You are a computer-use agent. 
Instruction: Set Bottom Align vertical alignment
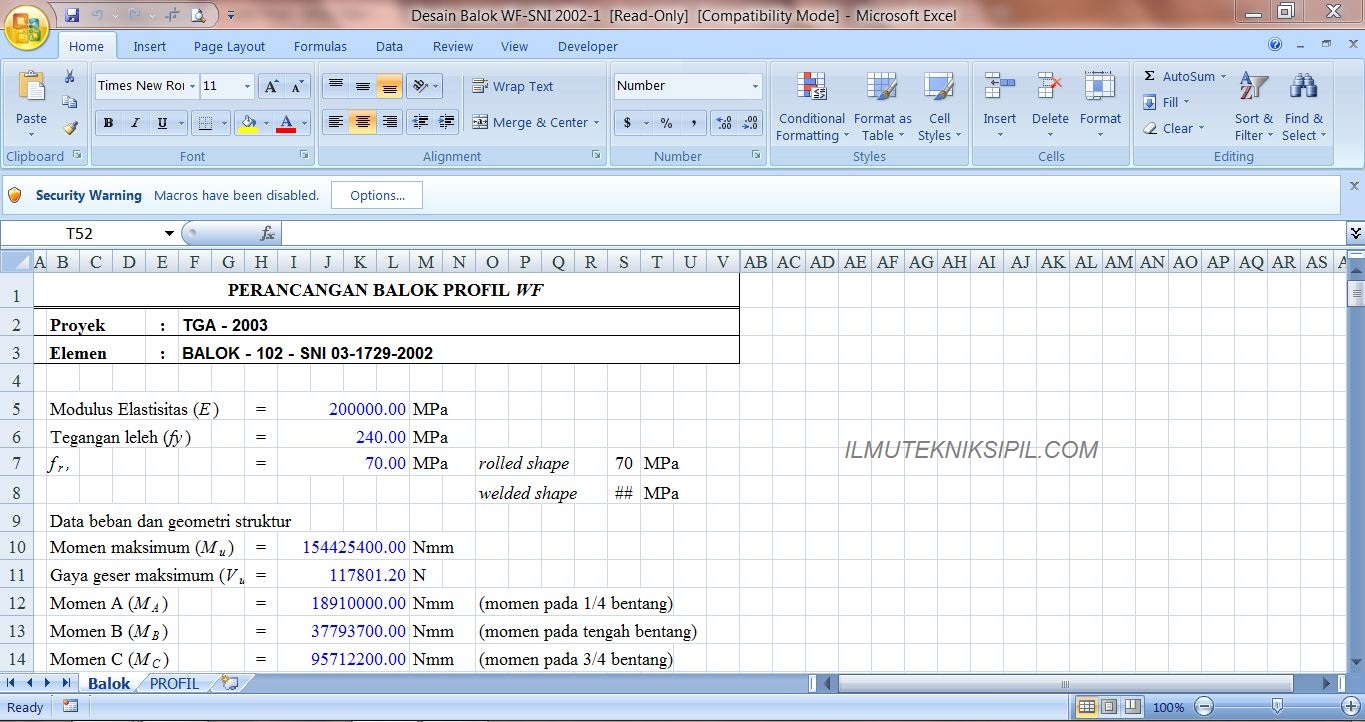click(x=390, y=86)
